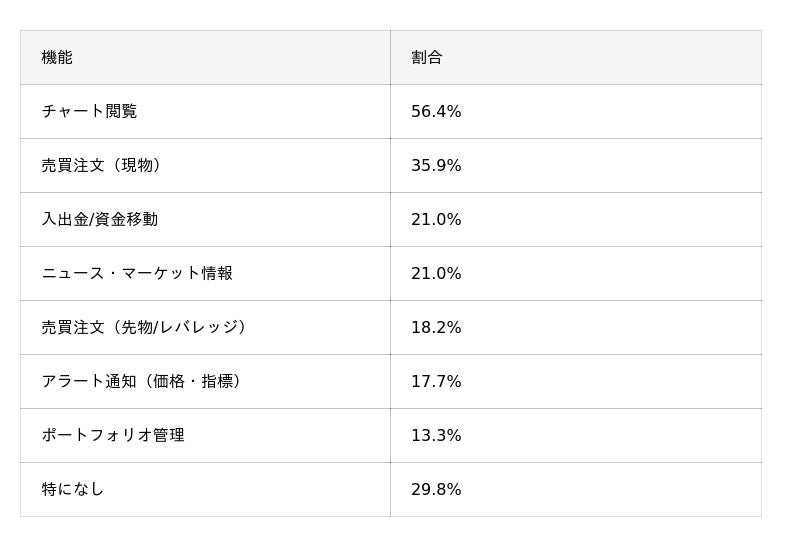Select the 売買注文（先物/レバレッジ） cell
Image resolution: width=800 pixels, height=547 pixels.
pyautogui.click(x=147, y=328)
